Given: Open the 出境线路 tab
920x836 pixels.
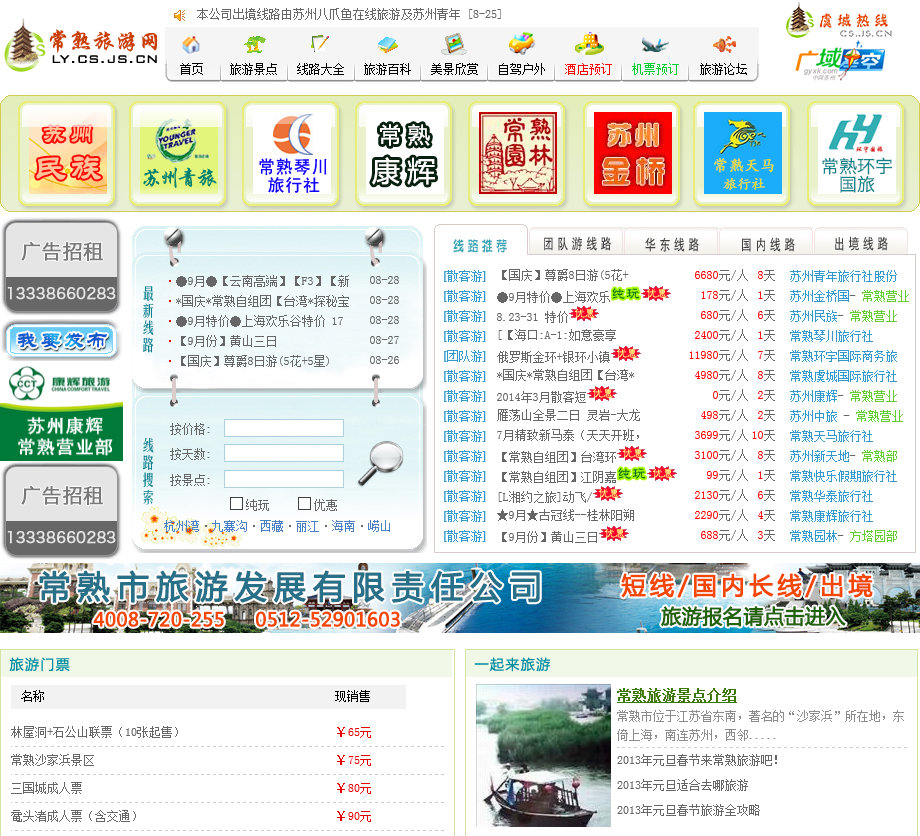Looking at the screenshot, I should [861, 243].
